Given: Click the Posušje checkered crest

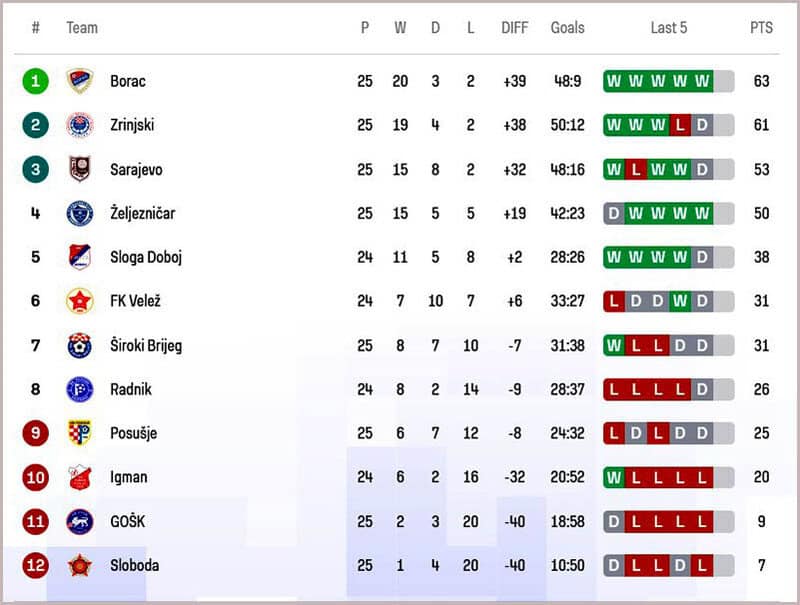Looking at the screenshot, I should [79, 433].
